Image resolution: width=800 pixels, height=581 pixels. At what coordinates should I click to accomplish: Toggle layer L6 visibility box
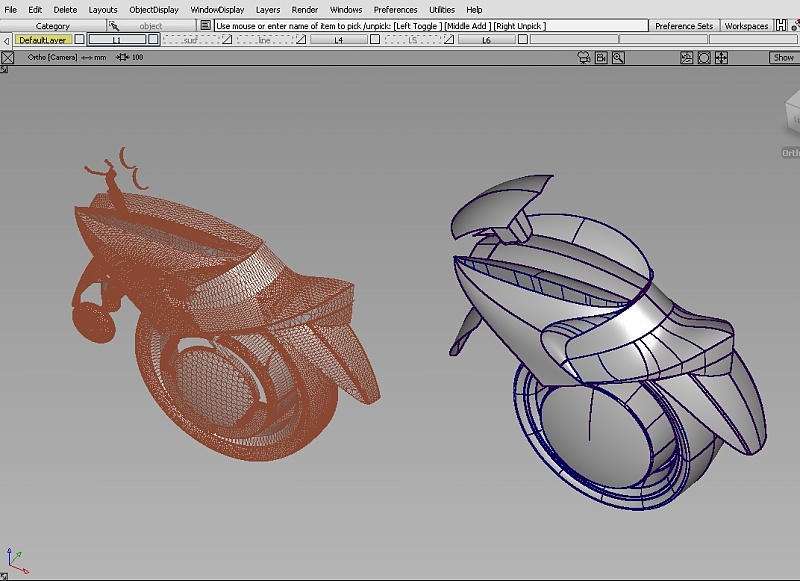pos(523,39)
